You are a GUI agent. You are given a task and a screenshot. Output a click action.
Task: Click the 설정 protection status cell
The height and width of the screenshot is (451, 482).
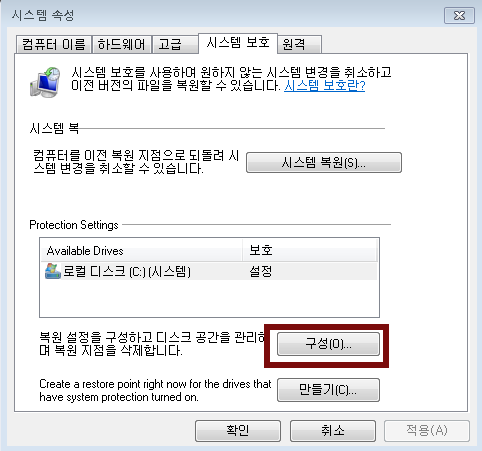point(261,271)
